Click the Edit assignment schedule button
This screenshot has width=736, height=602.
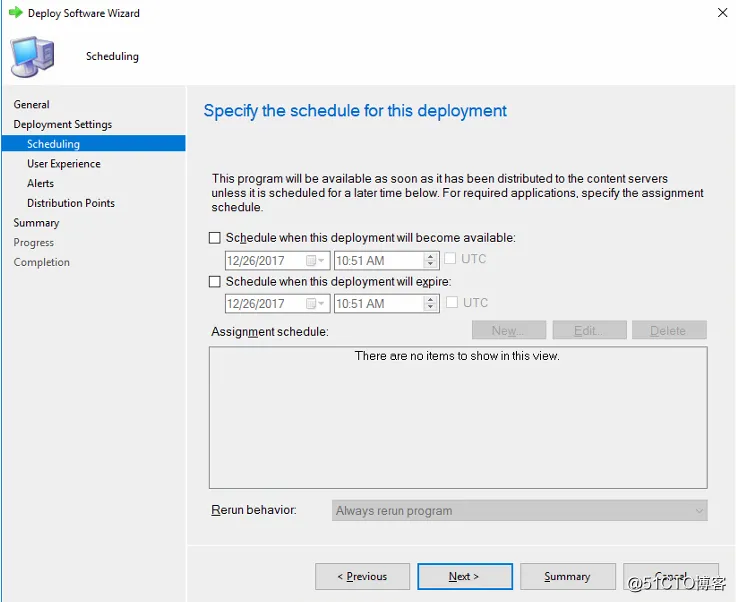(589, 330)
